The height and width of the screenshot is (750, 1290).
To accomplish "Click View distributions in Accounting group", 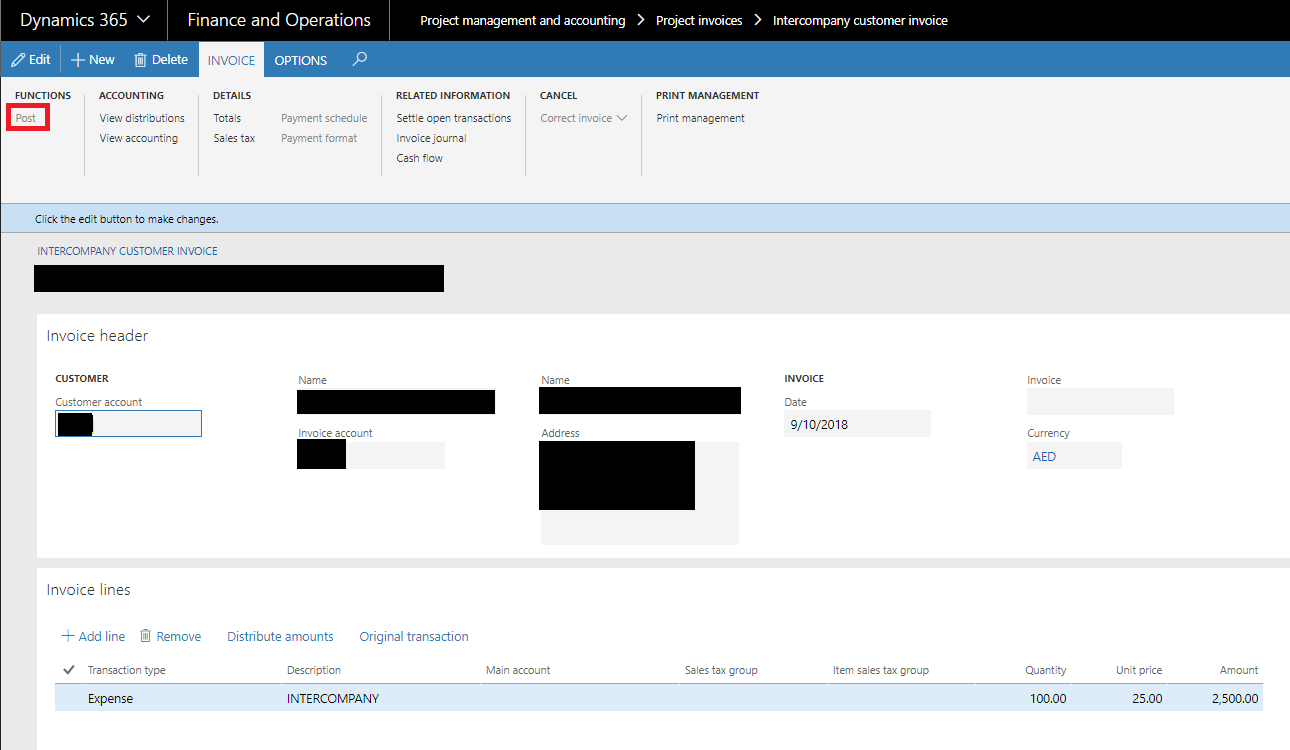I will coord(142,118).
